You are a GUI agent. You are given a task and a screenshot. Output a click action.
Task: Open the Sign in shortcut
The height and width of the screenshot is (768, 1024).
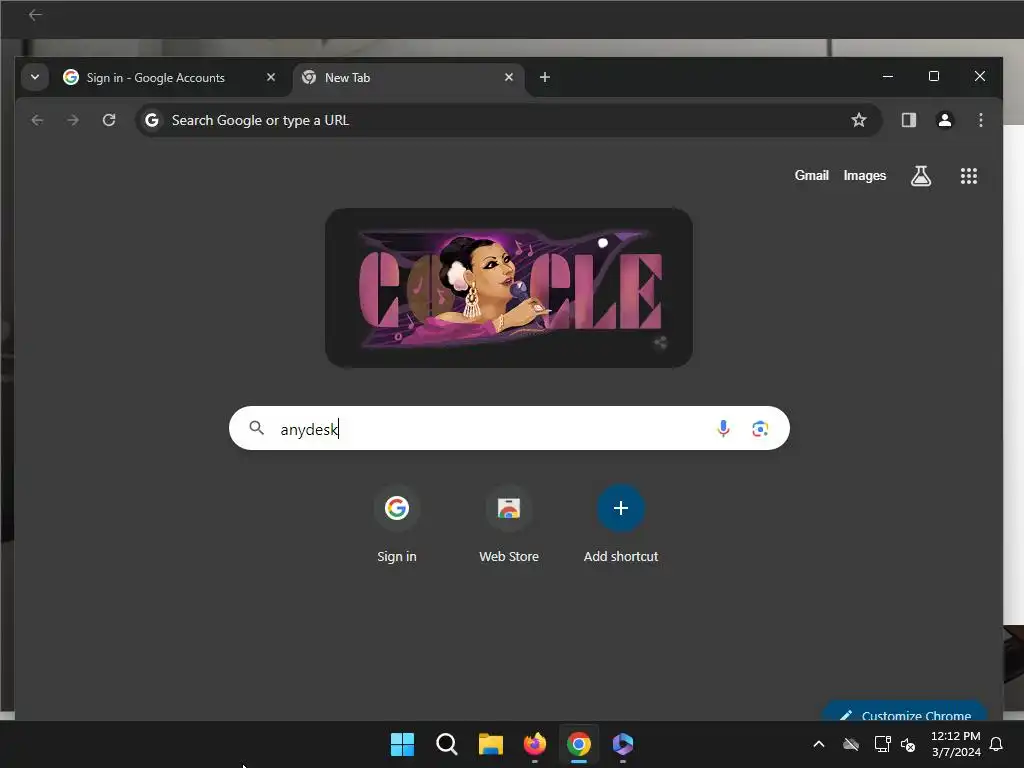coord(396,524)
